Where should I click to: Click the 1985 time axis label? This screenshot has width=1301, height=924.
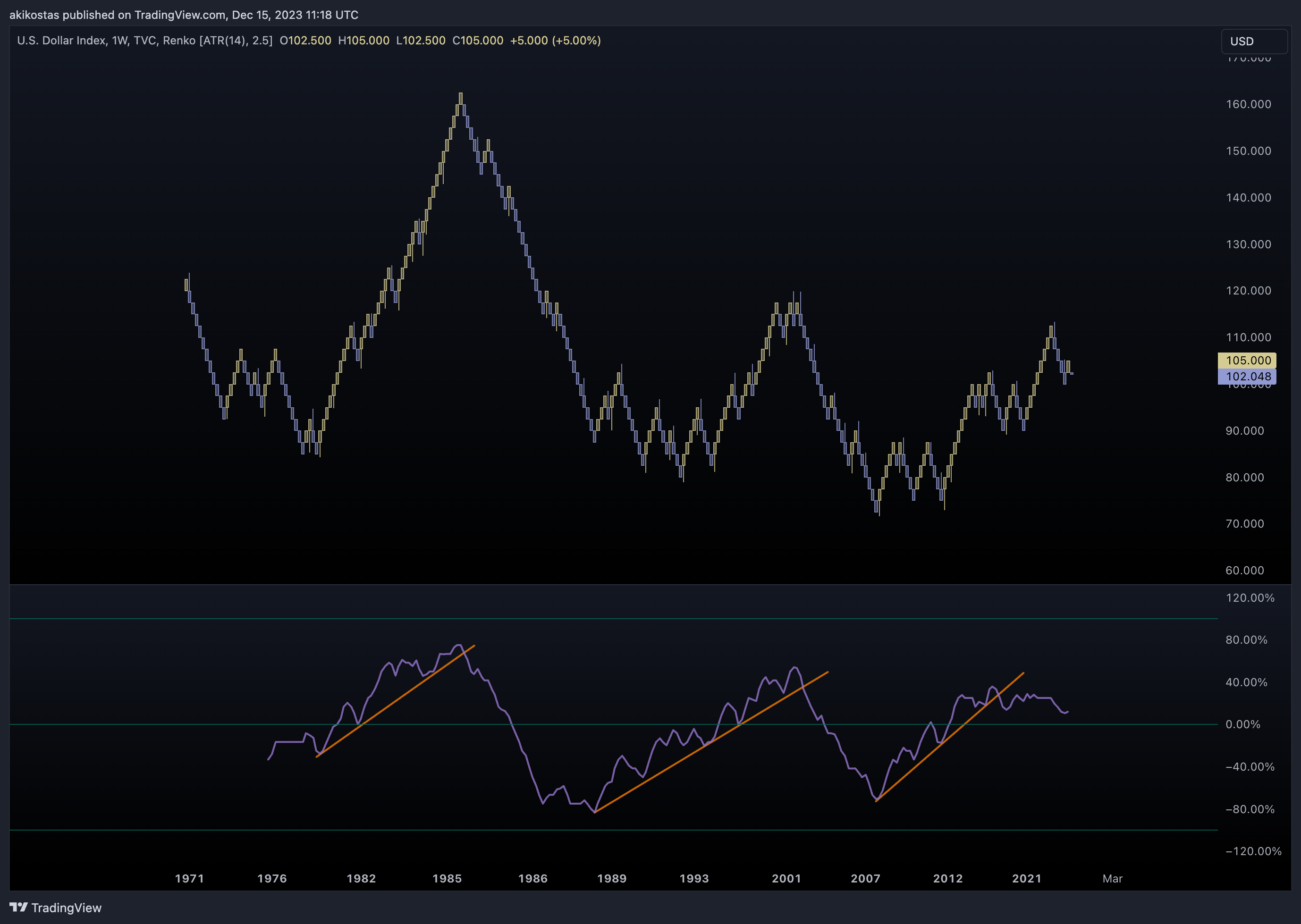coord(448,879)
